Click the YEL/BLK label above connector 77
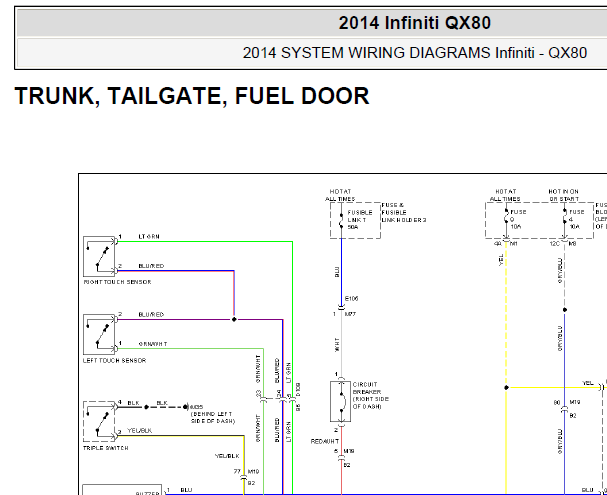 [227, 456]
